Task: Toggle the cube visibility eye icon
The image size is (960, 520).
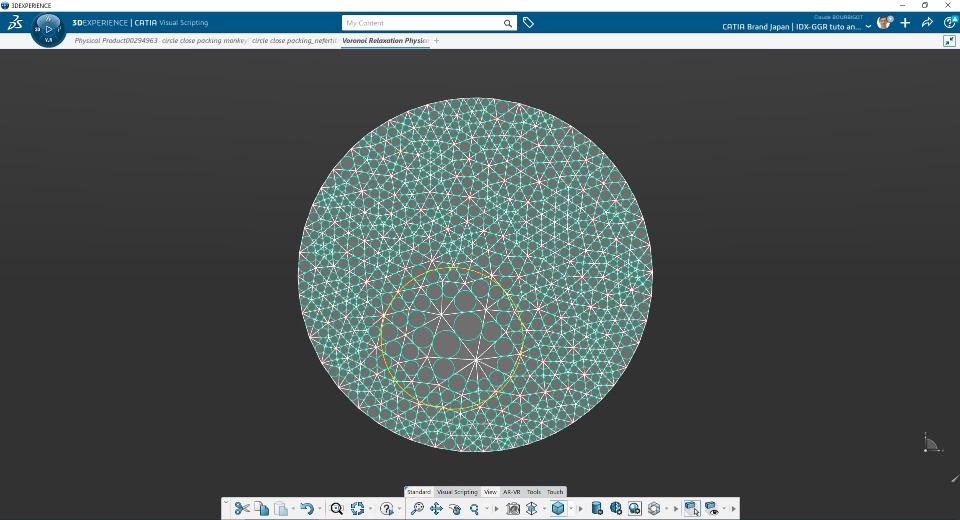Action: click(x=711, y=508)
